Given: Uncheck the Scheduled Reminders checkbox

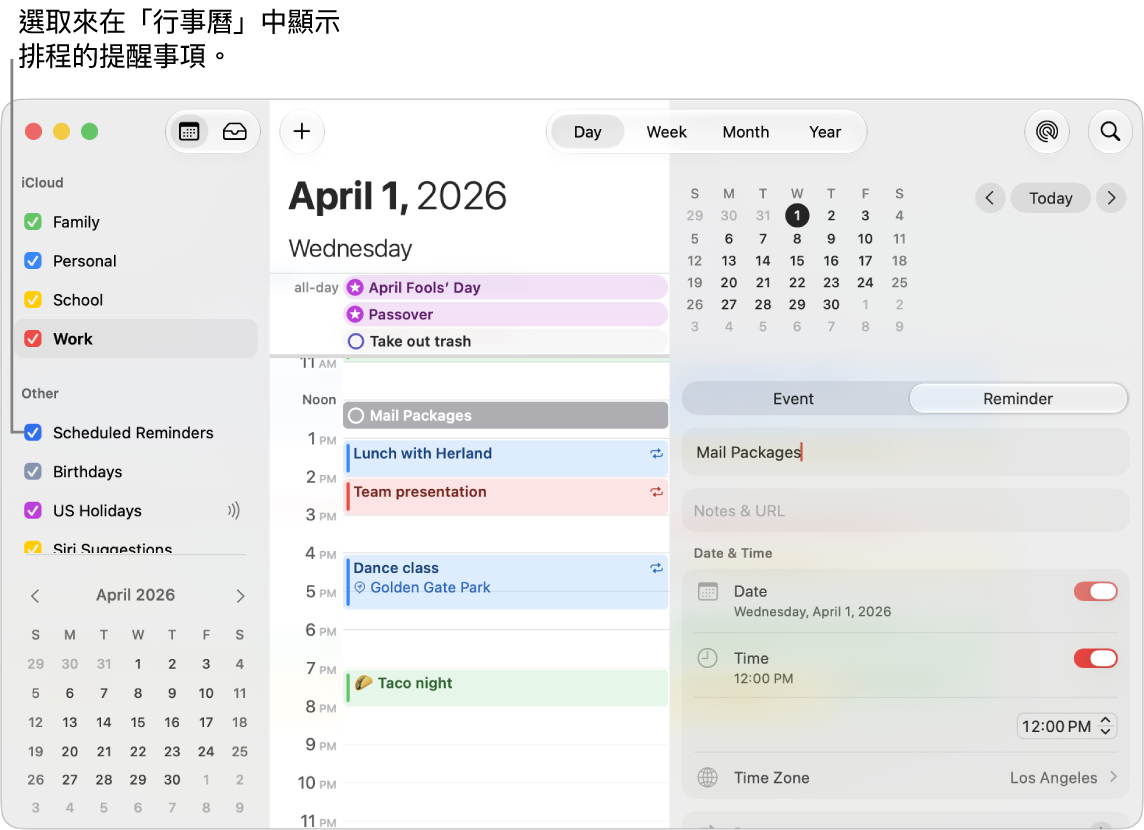Looking at the screenshot, I should pyautogui.click(x=33, y=433).
